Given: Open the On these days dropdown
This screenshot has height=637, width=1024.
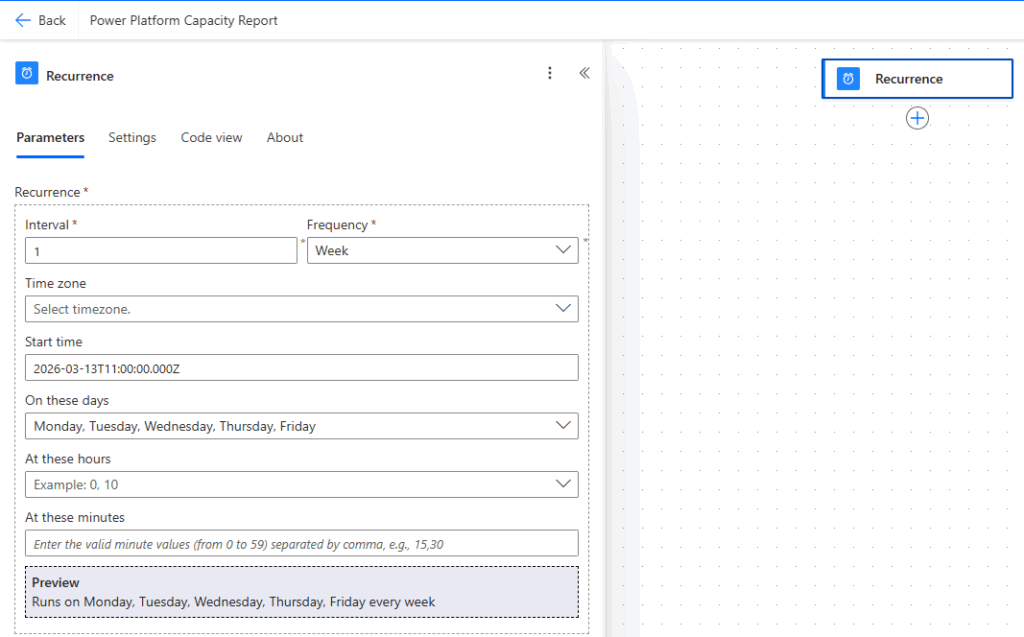Looking at the screenshot, I should click(302, 426).
